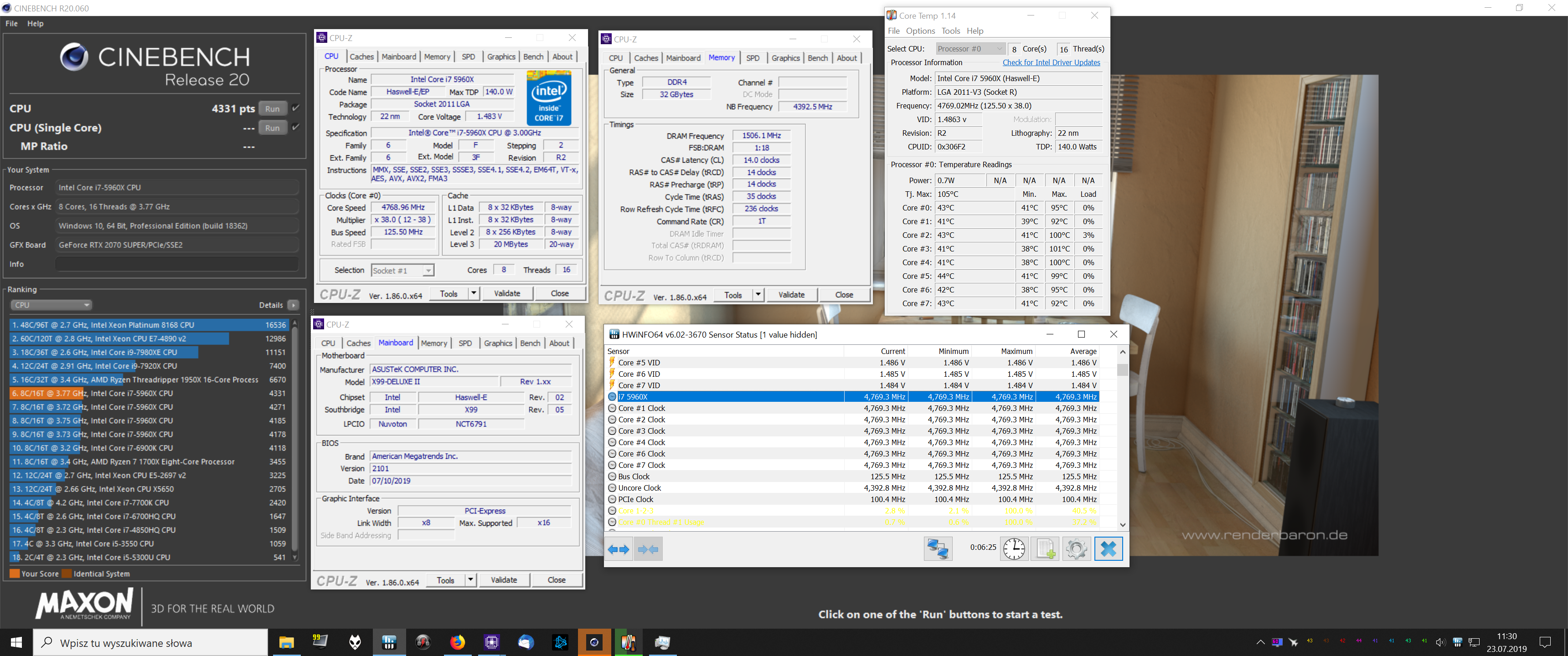Reset HWiNFO timer with clock icon
This screenshot has width=1568, height=656.
[x=1014, y=549]
